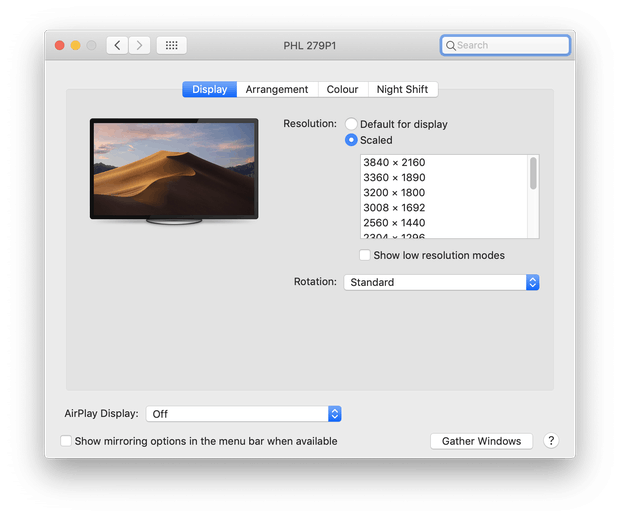Image resolution: width=620 pixels, height=517 pixels.
Task: Open help with the question mark button
Action: [551, 440]
